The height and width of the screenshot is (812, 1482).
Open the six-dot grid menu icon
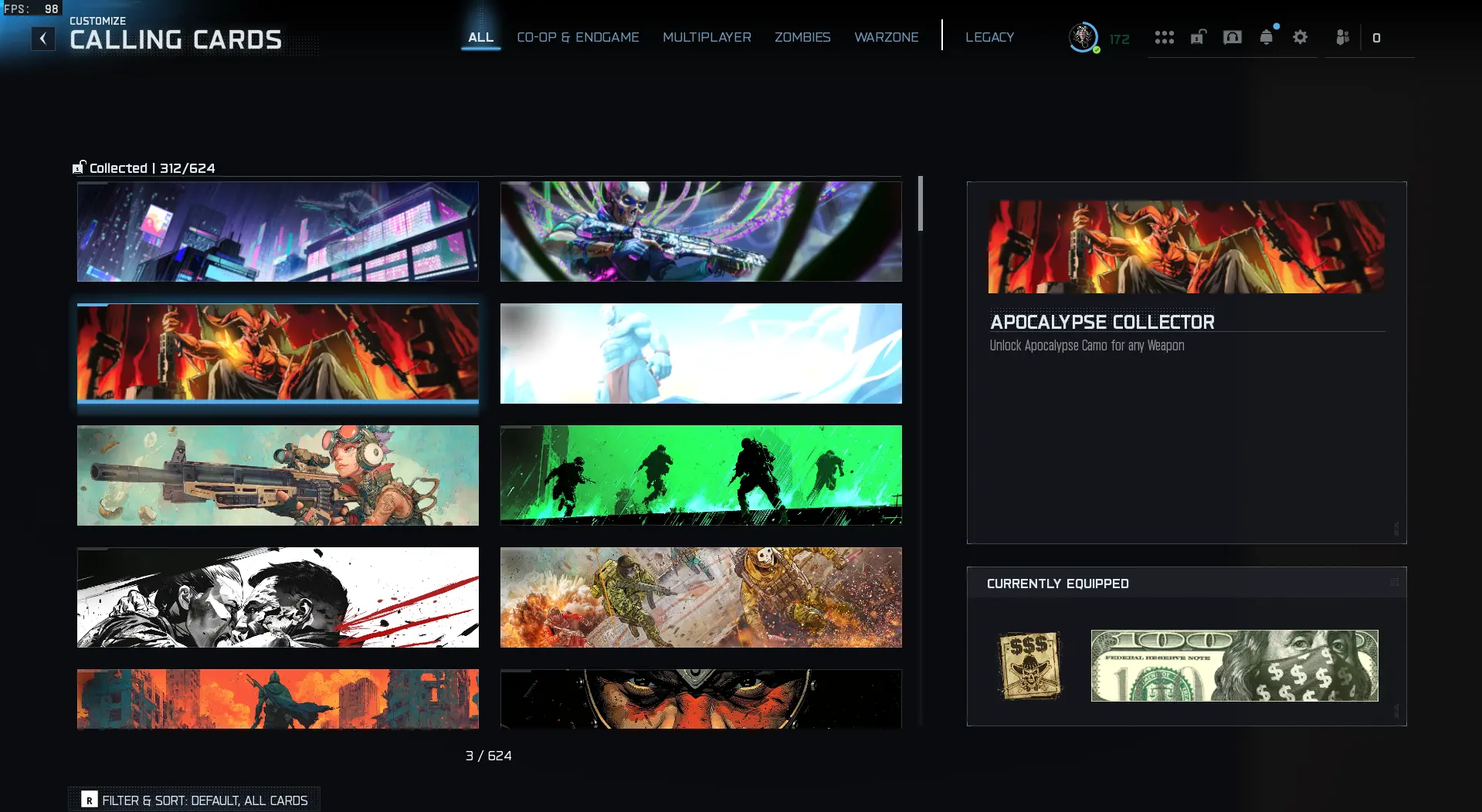(x=1164, y=37)
